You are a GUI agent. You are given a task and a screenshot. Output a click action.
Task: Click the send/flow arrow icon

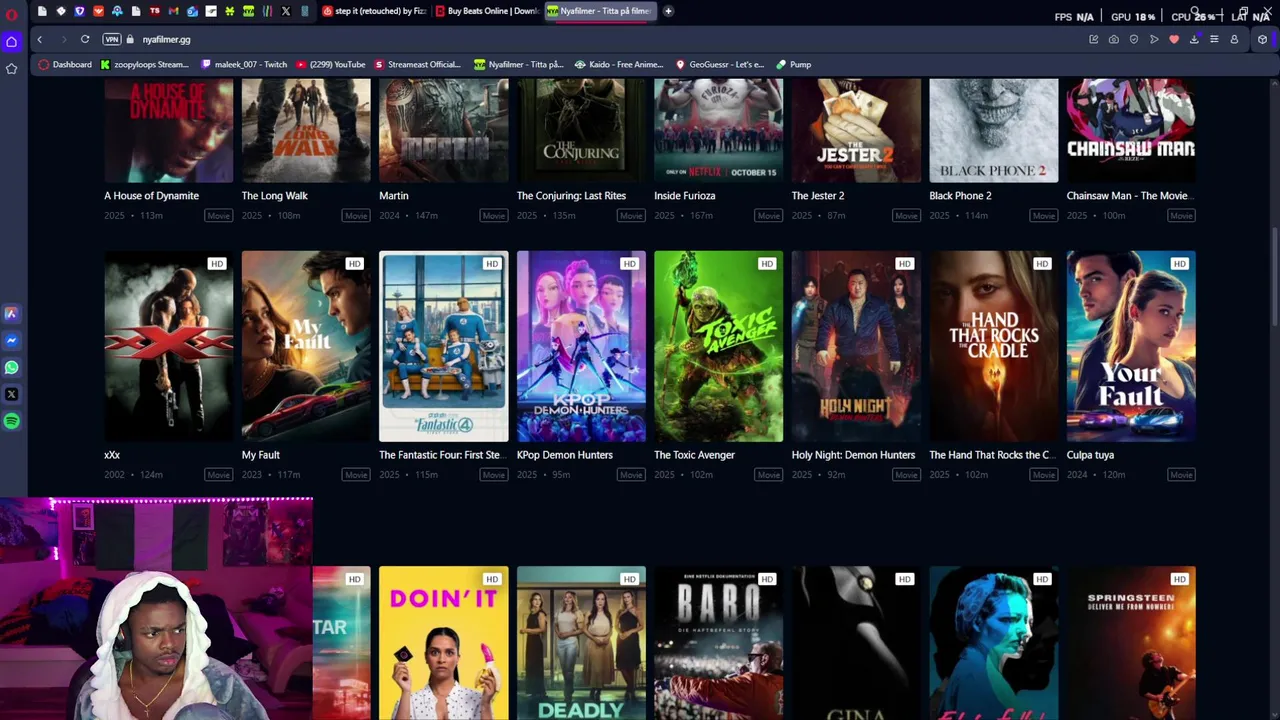tap(1154, 39)
